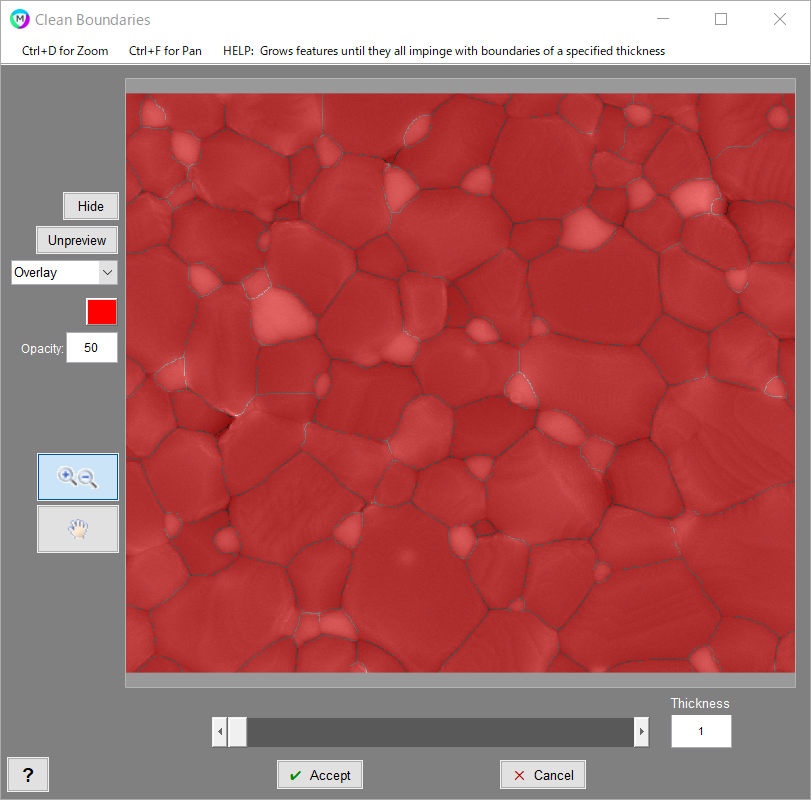
Task: Close the Clean Boundaries window
Action: click(780, 19)
